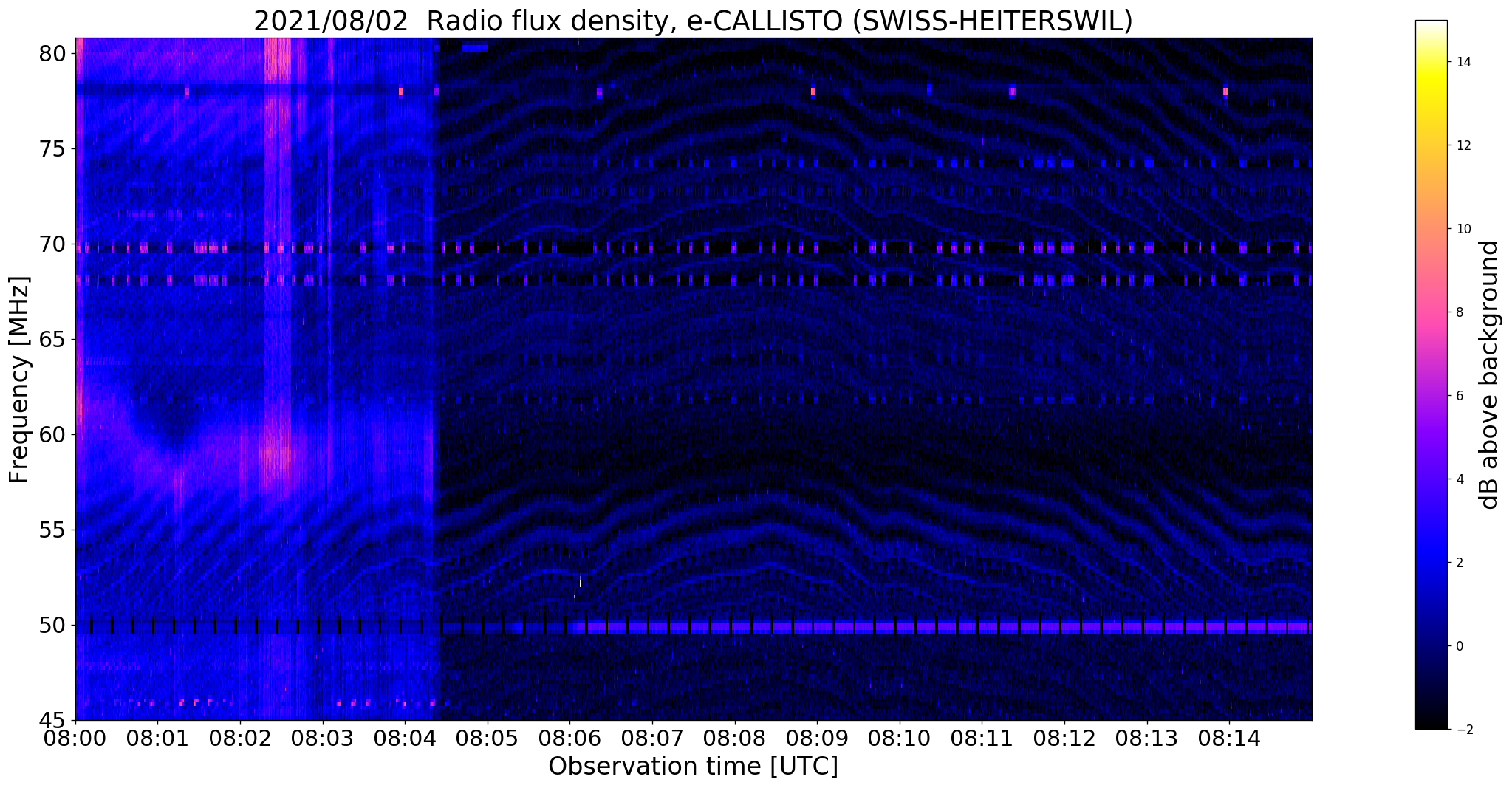
Task: Click the 45 MHz frequency tick label
Action: click(54, 720)
